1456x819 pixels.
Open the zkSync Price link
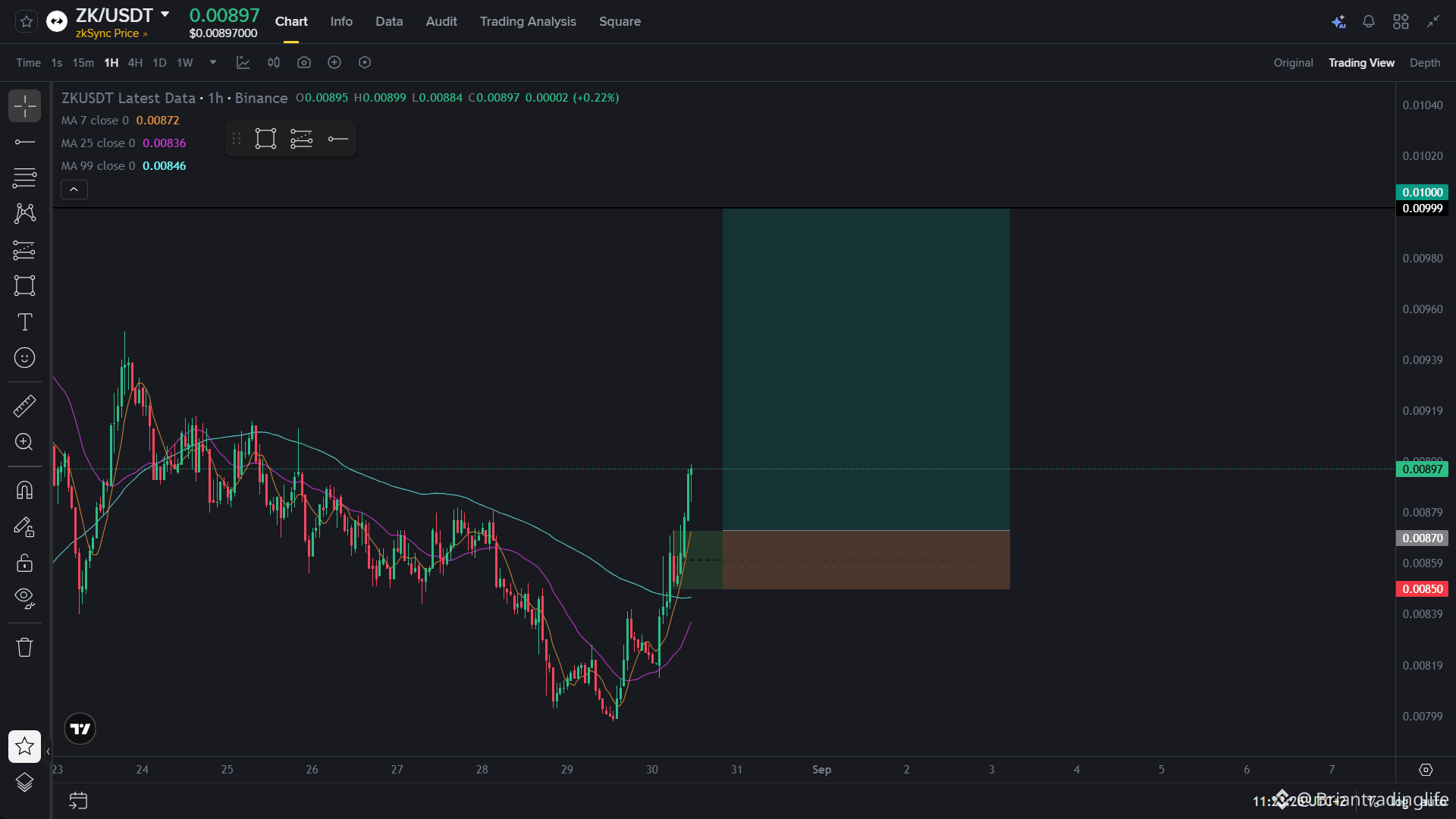click(111, 33)
